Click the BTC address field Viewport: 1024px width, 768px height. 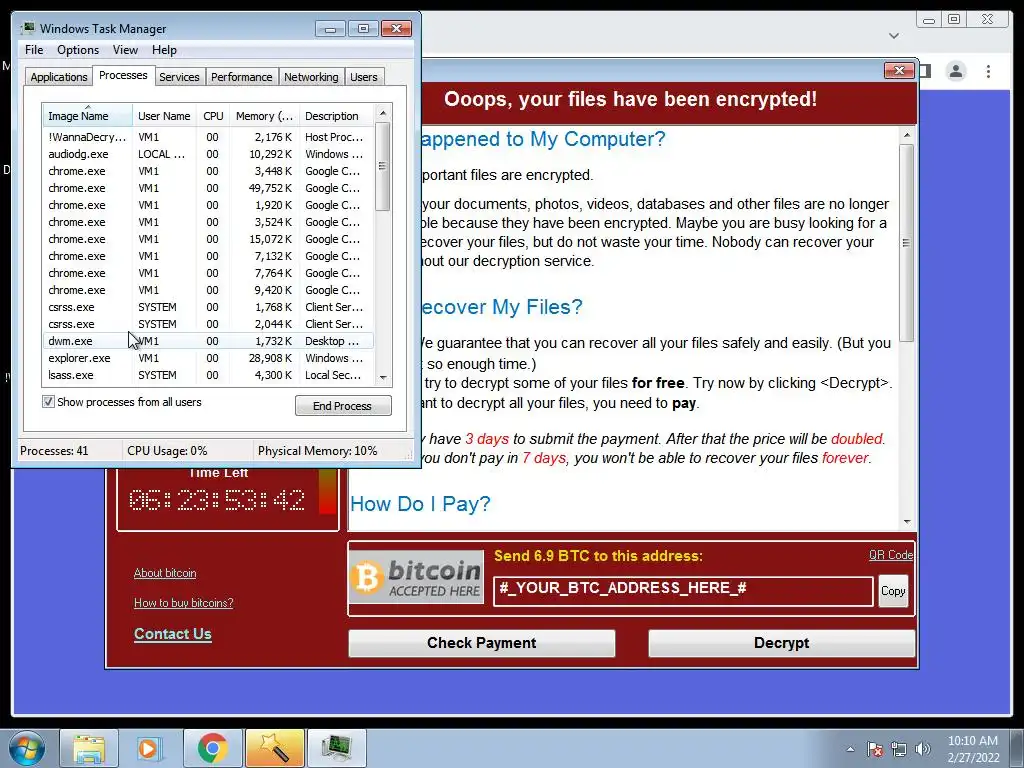683,591
